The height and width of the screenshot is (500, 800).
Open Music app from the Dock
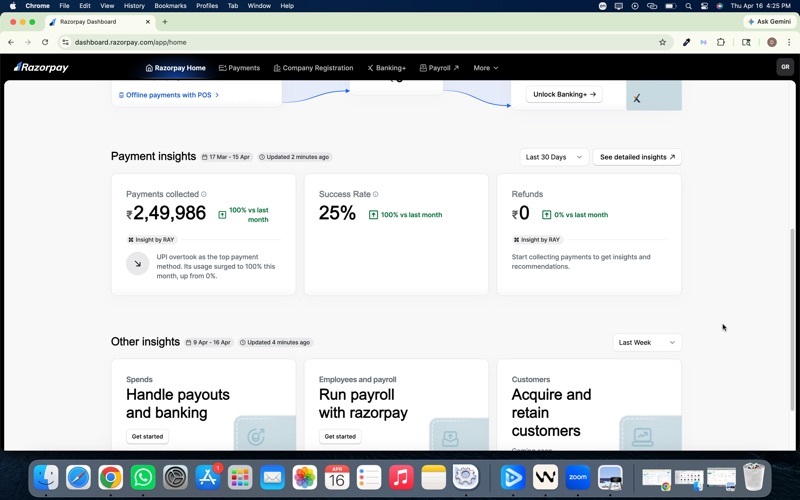pyautogui.click(x=402, y=478)
